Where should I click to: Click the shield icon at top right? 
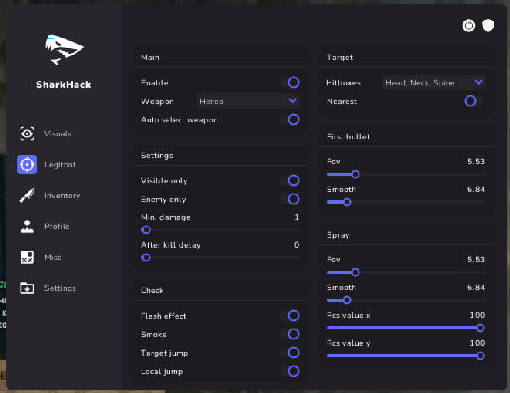(488, 25)
